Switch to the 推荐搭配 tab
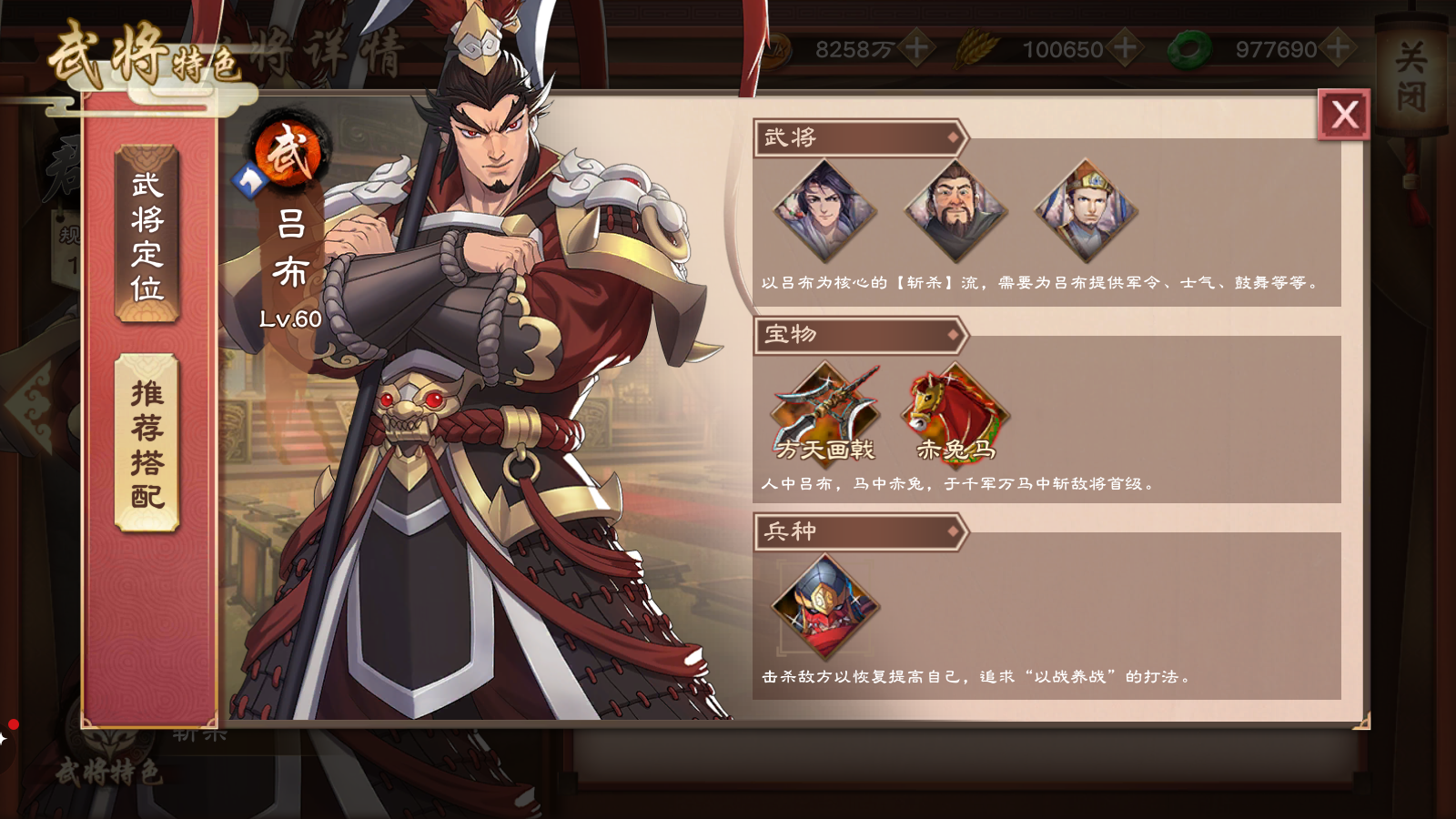1456x819 pixels. coord(147,443)
